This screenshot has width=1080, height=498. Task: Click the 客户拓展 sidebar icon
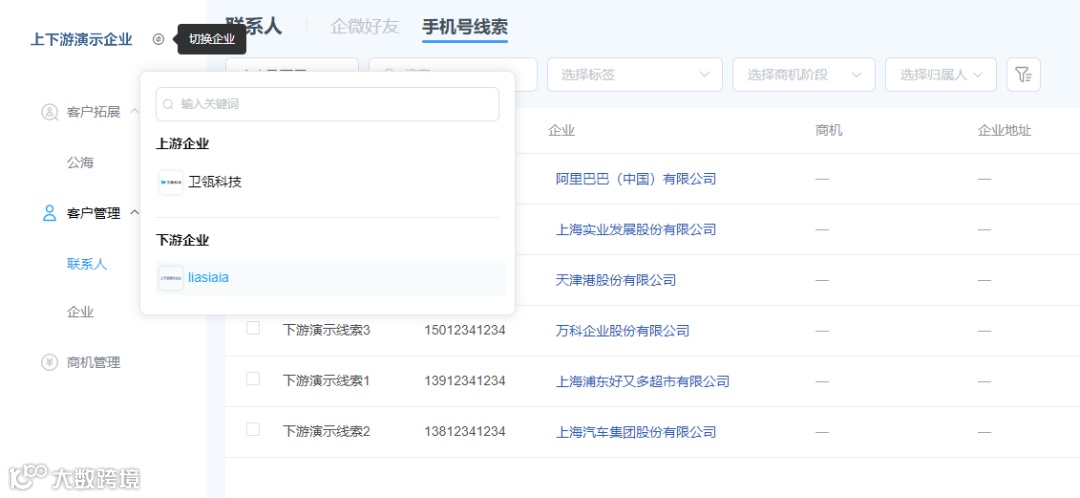click(50, 112)
